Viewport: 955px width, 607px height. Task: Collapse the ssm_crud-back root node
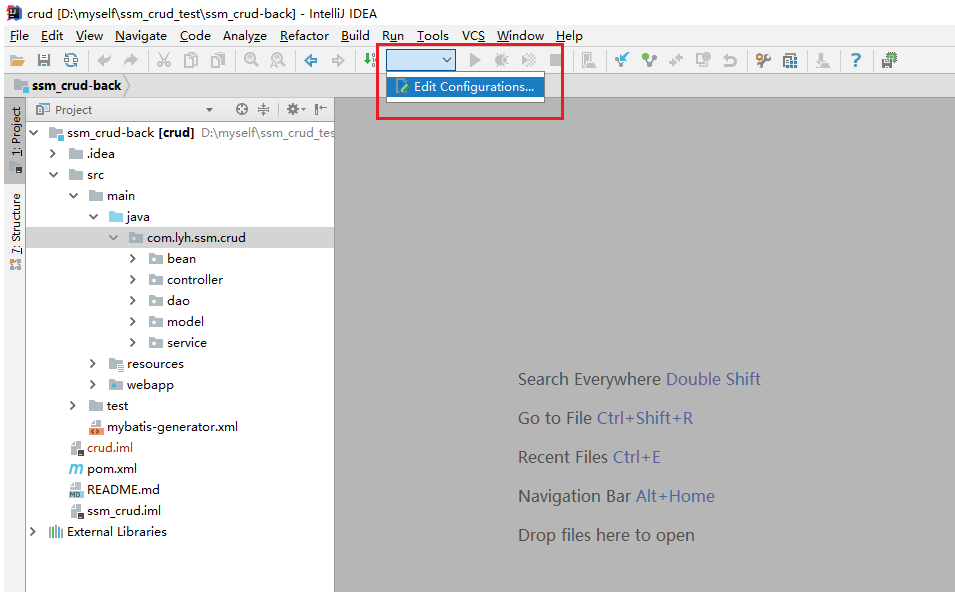tap(34, 133)
